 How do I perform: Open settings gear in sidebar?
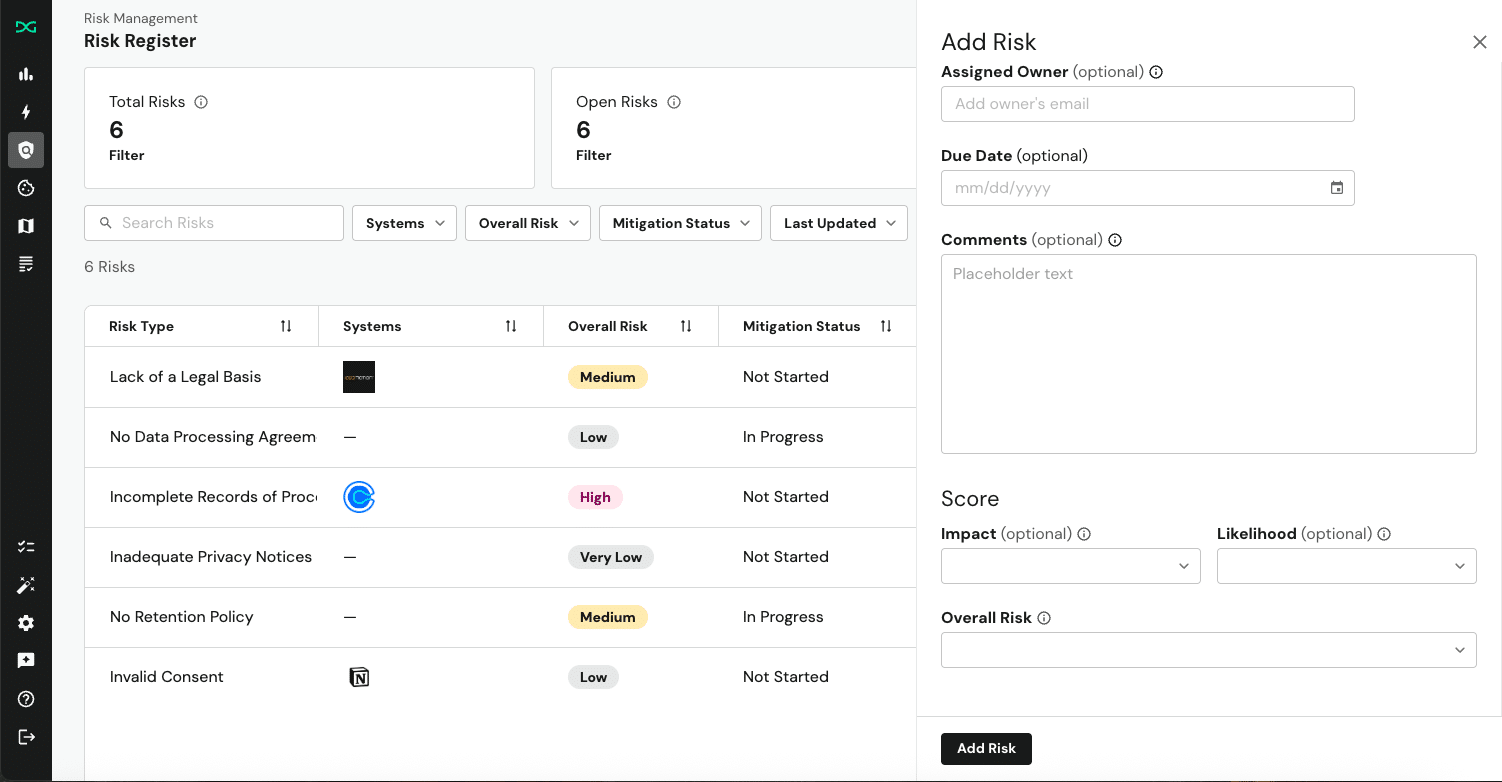[x=26, y=623]
